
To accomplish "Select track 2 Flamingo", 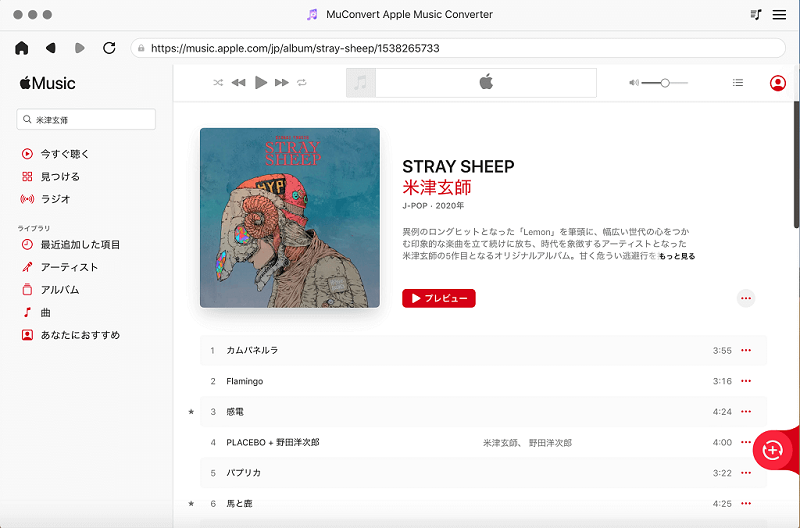I will pos(483,381).
